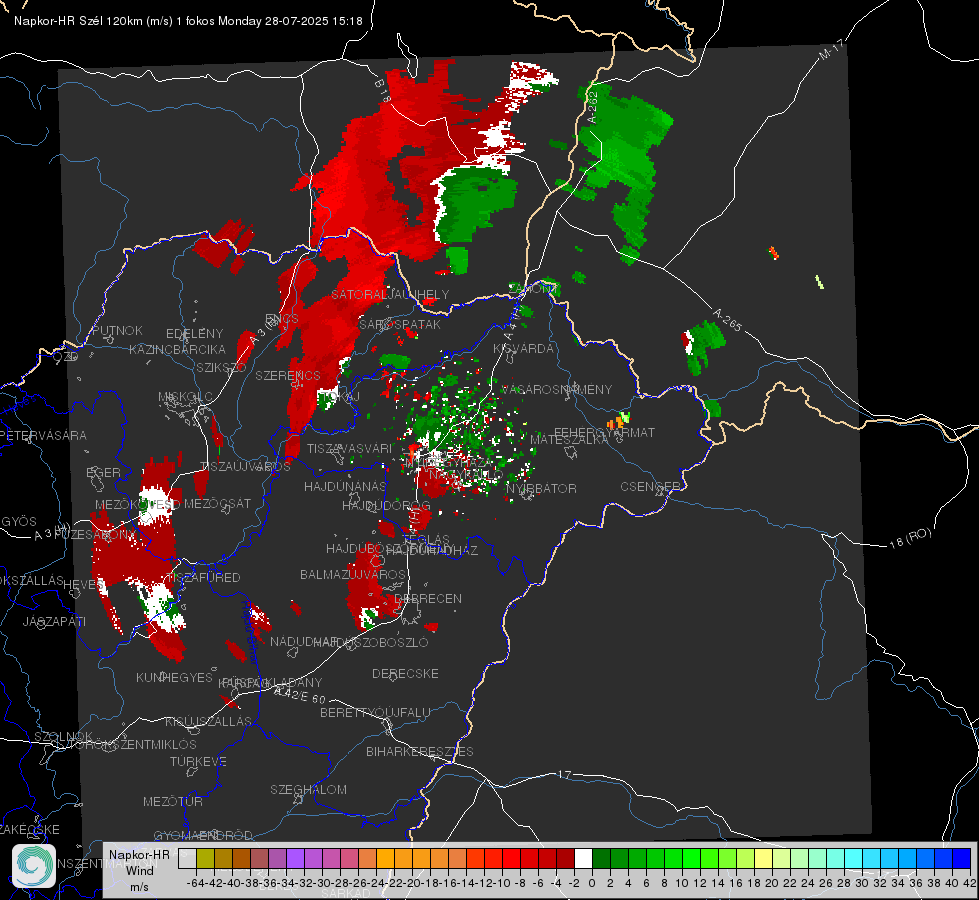Click the TISZAÚJVÁROS label

coord(245,467)
